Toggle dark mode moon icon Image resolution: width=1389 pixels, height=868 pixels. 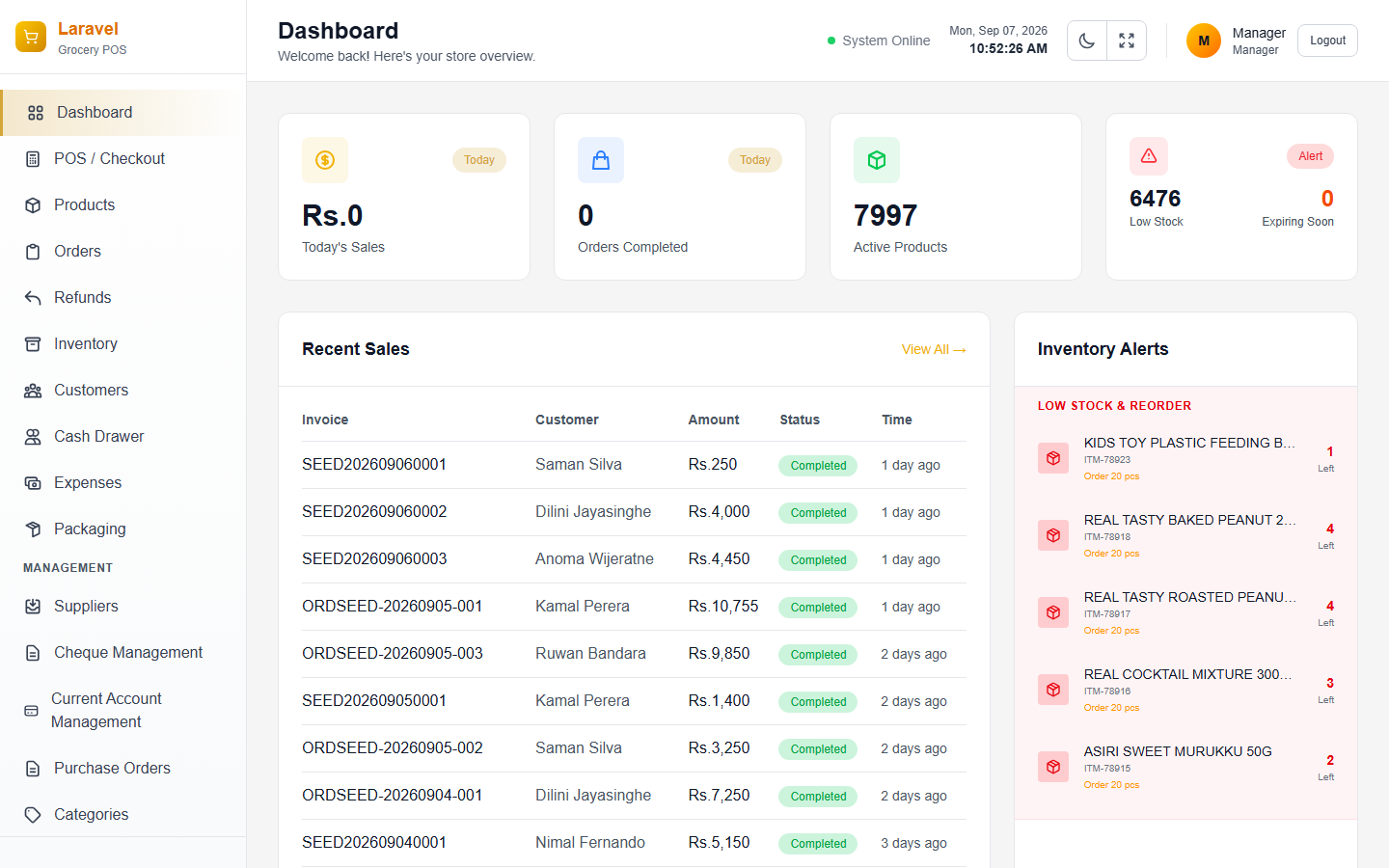[x=1087, y=41]
